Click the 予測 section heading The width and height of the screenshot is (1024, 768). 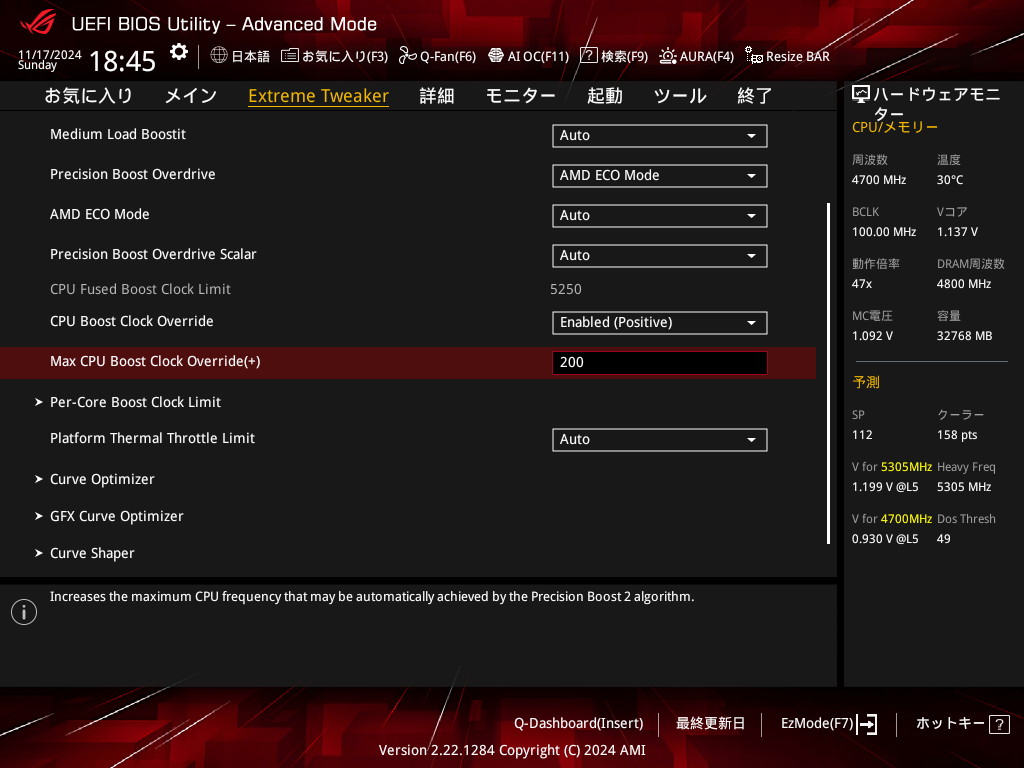click(866, 382)
